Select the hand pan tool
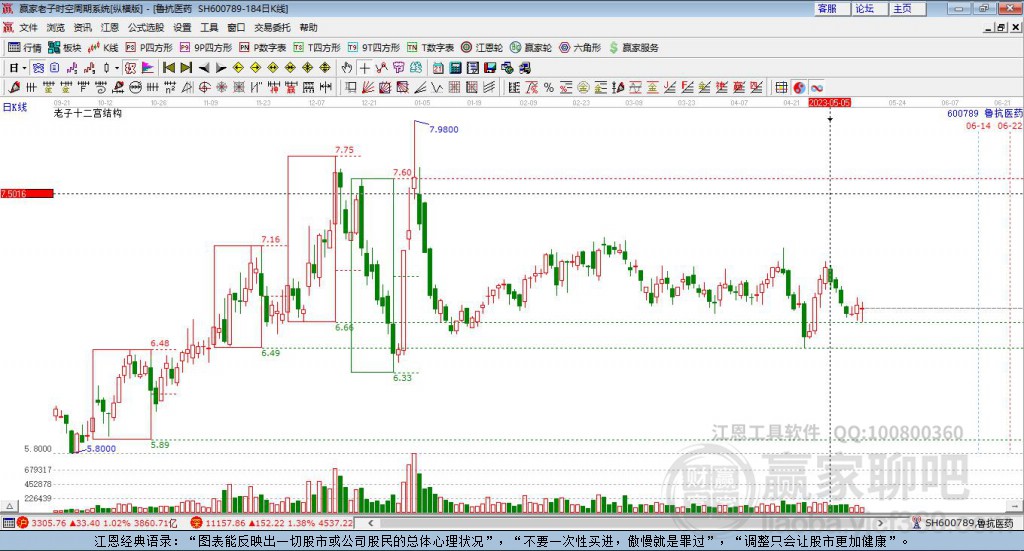This screenshot has width=1024, height=551. click(347, 68)
